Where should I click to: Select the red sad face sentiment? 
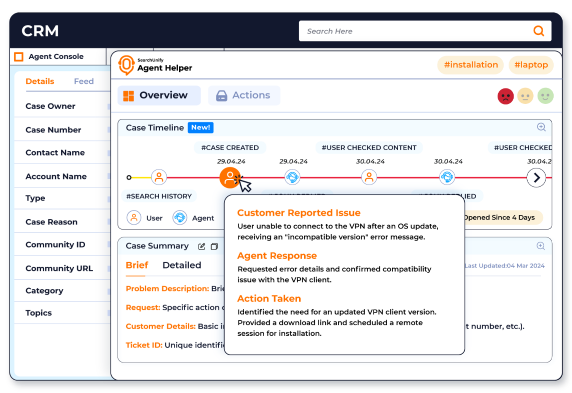point(506,96)
